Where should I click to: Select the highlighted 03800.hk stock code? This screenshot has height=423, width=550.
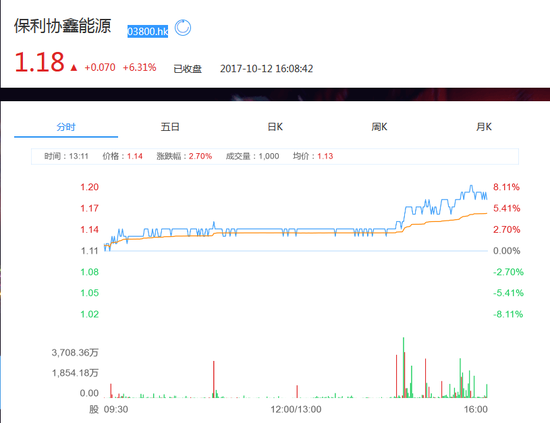coord(147,32)
